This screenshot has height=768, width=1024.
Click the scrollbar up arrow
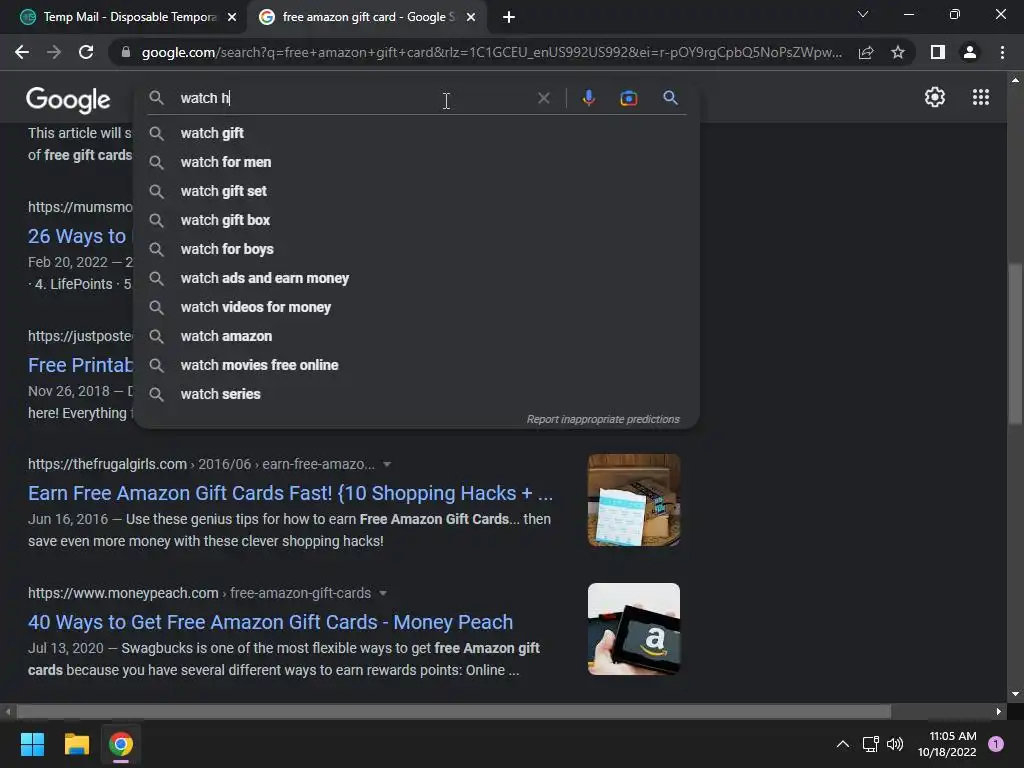pos(1015,80)
